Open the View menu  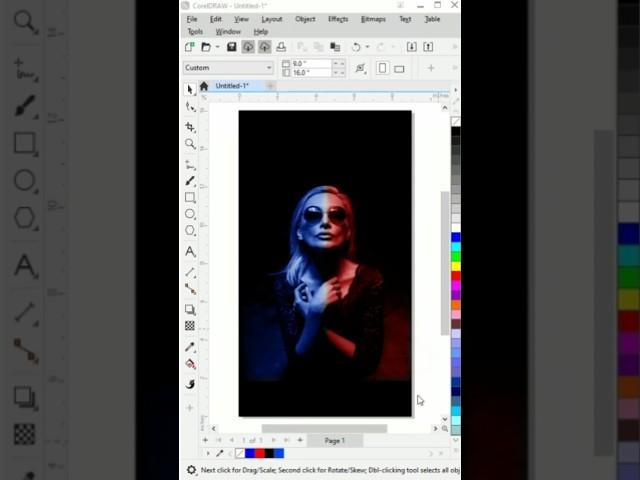[x=241, y=19]
